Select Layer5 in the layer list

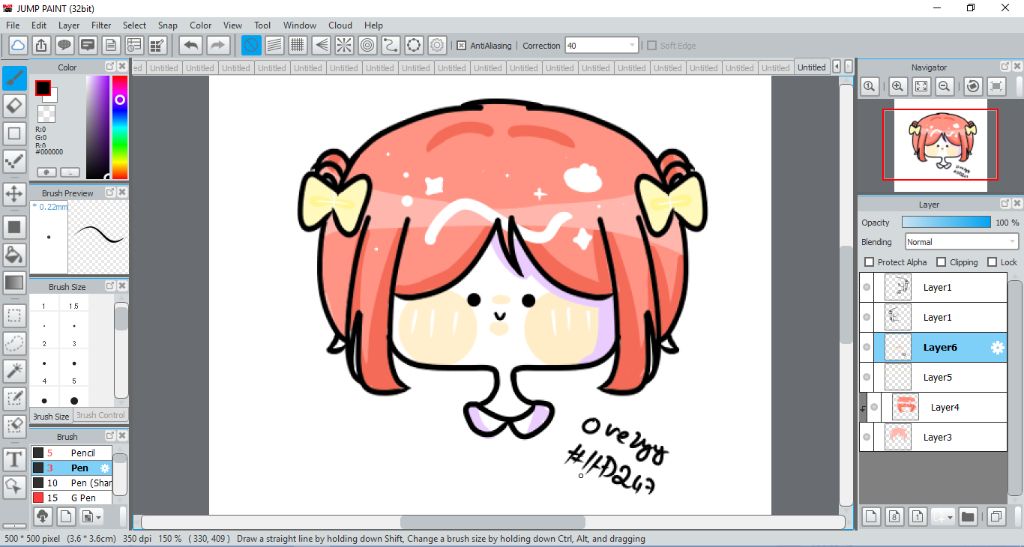click(x=933, y=377)
